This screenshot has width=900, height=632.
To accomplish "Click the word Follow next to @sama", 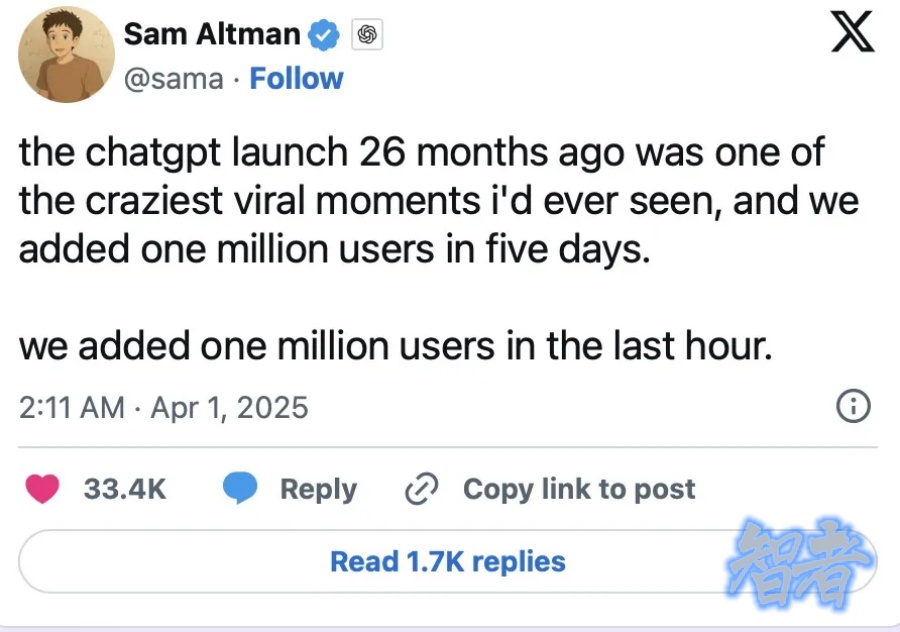I will point(296,79).
